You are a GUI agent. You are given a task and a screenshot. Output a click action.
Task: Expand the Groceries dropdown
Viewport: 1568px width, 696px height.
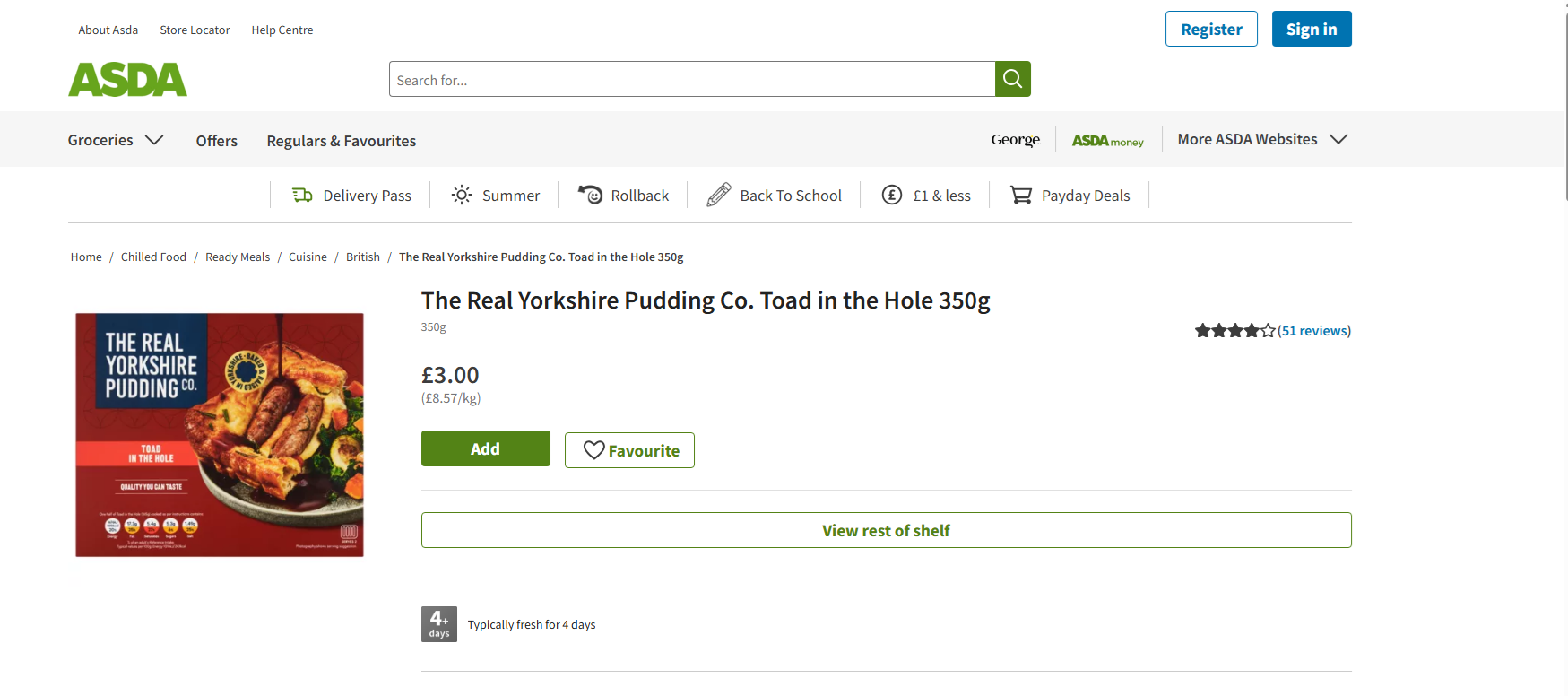pos(116,140)
